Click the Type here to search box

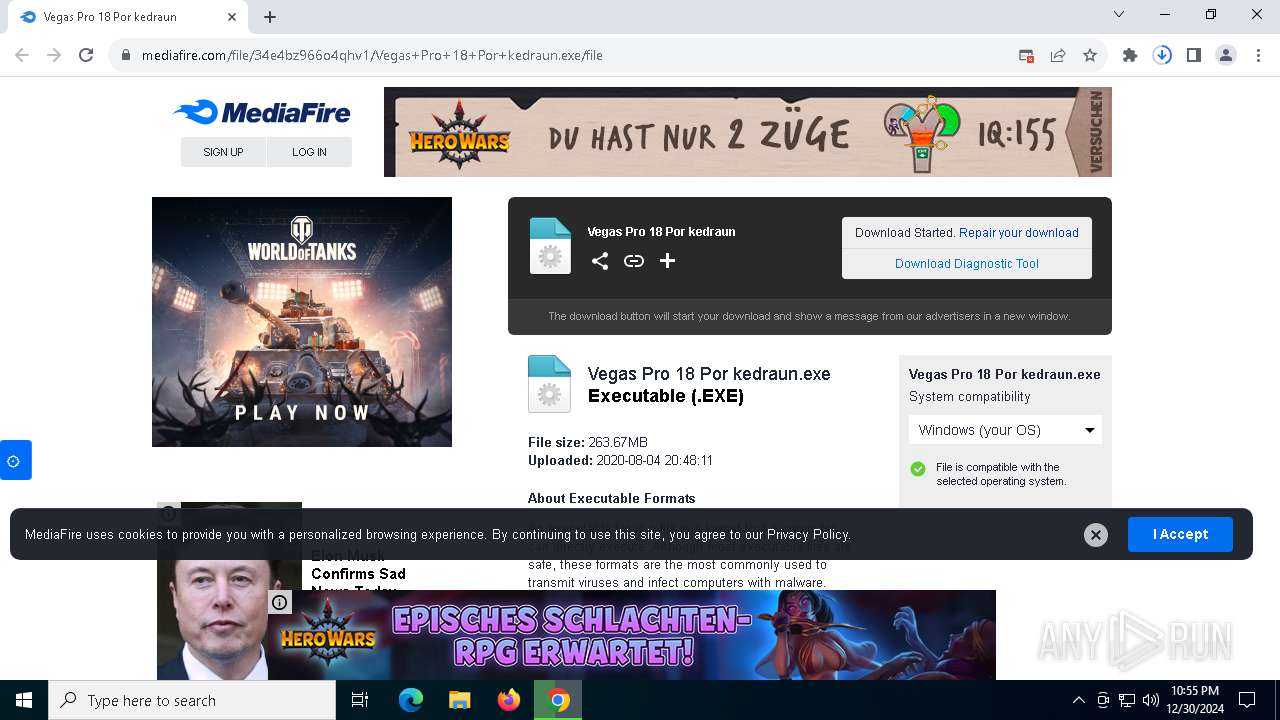192,700
